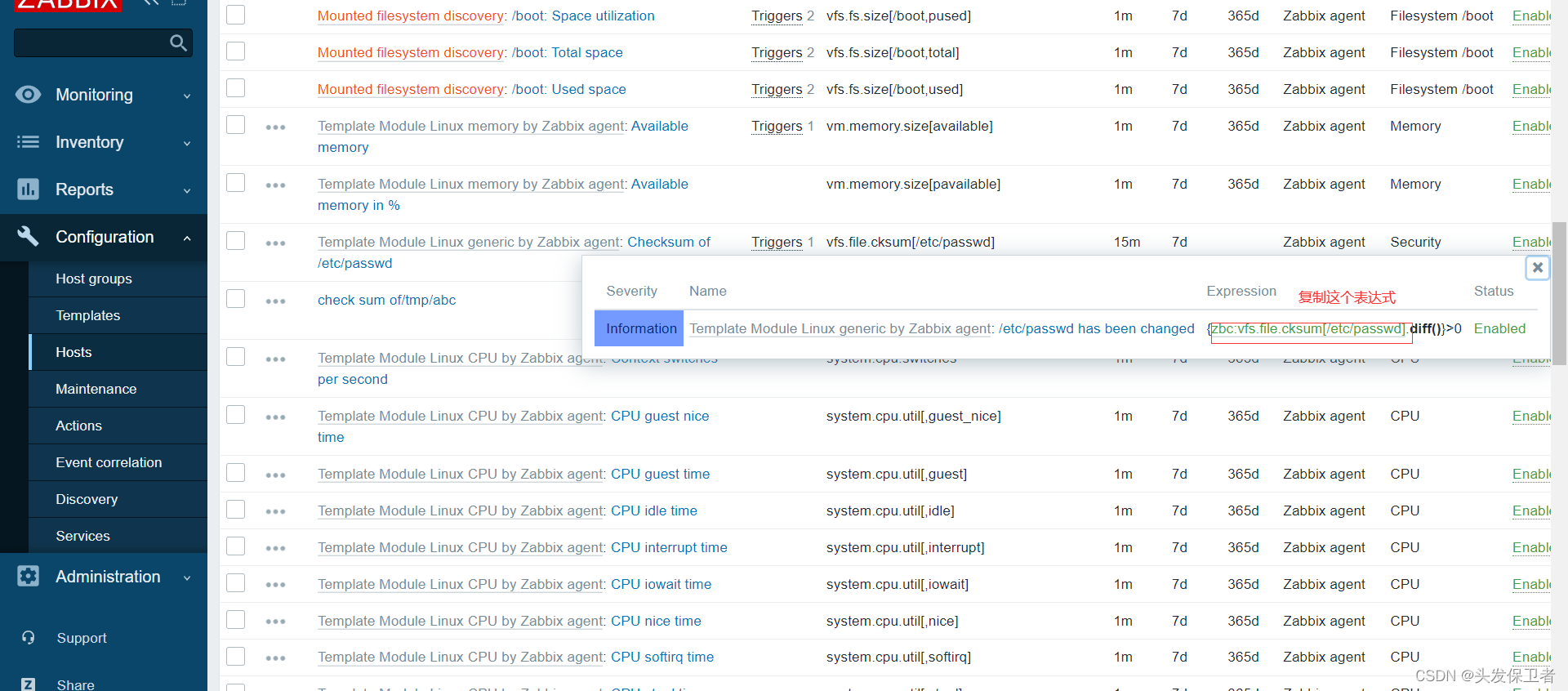The height and width of the screenshot is (691, 1568).
Task: Click the sidebar search magnifier icon
Action: (178, 42)
